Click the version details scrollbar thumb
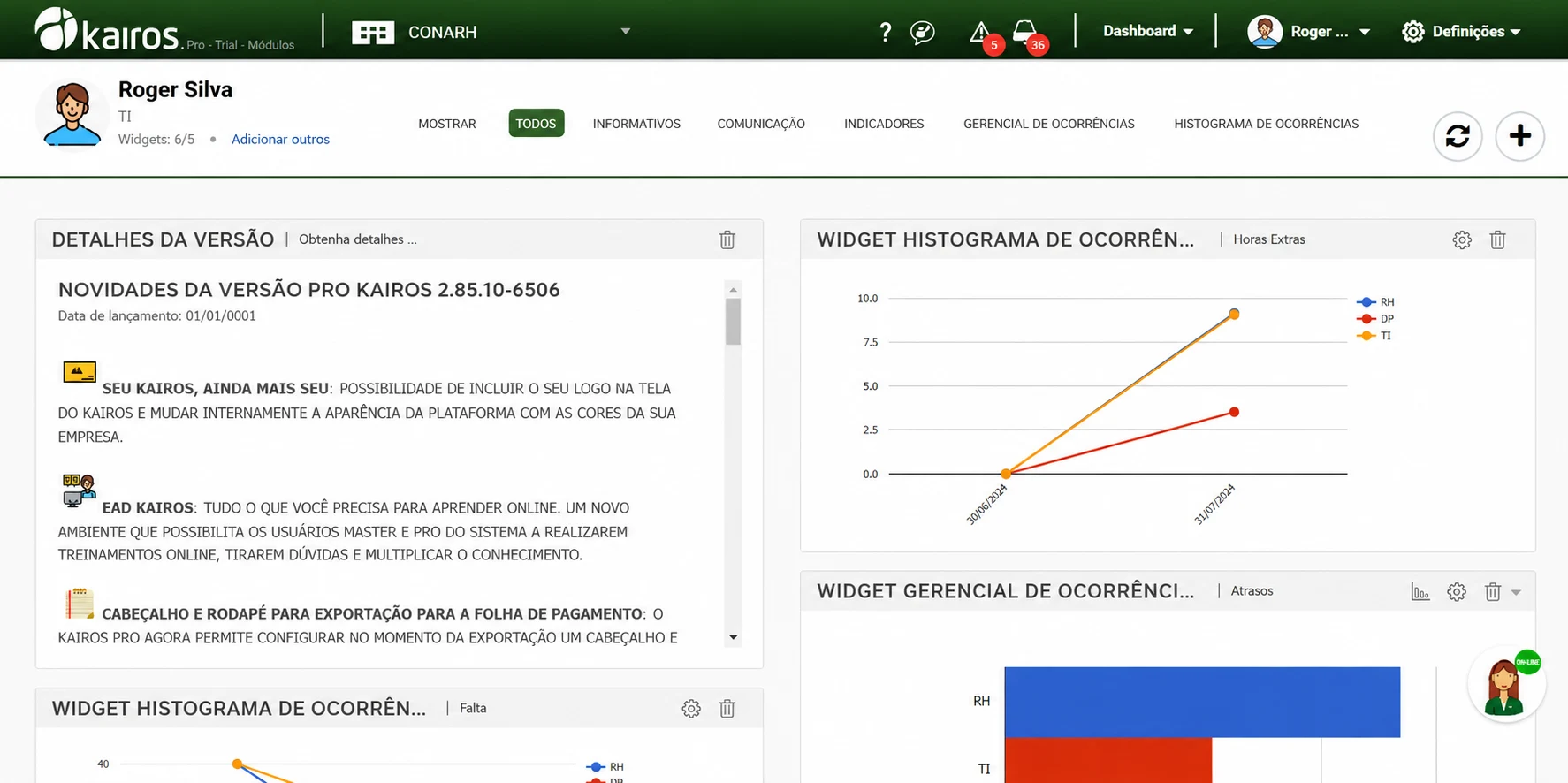Image resolution: width=1568 pixels, height=783 pixels. point(733,321)
